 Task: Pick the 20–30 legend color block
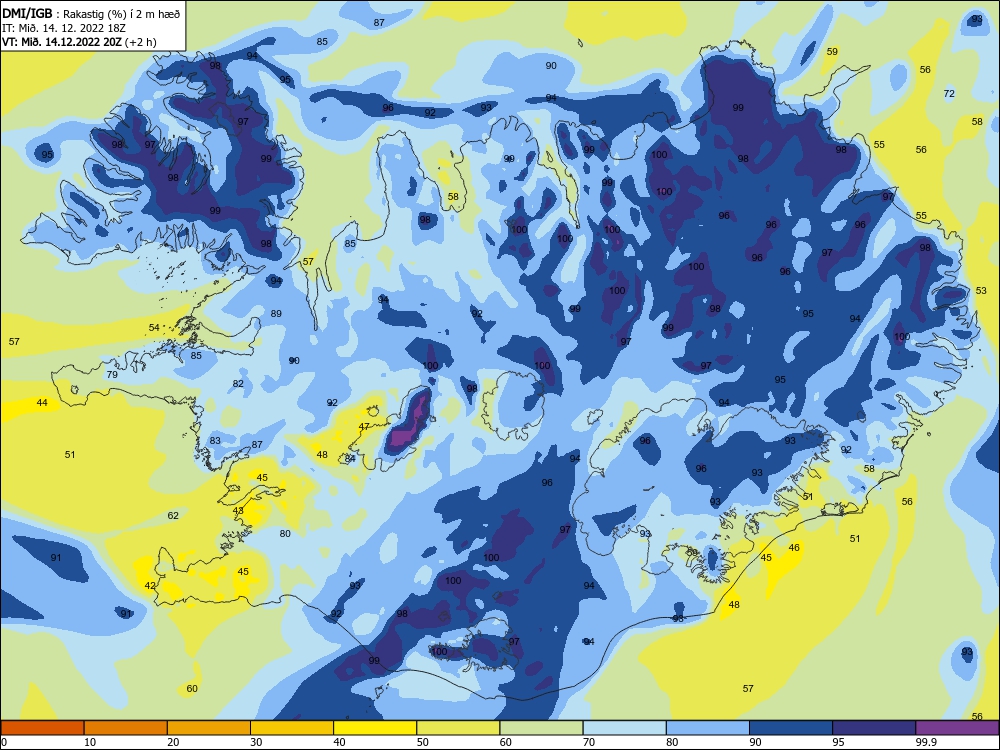209,728
